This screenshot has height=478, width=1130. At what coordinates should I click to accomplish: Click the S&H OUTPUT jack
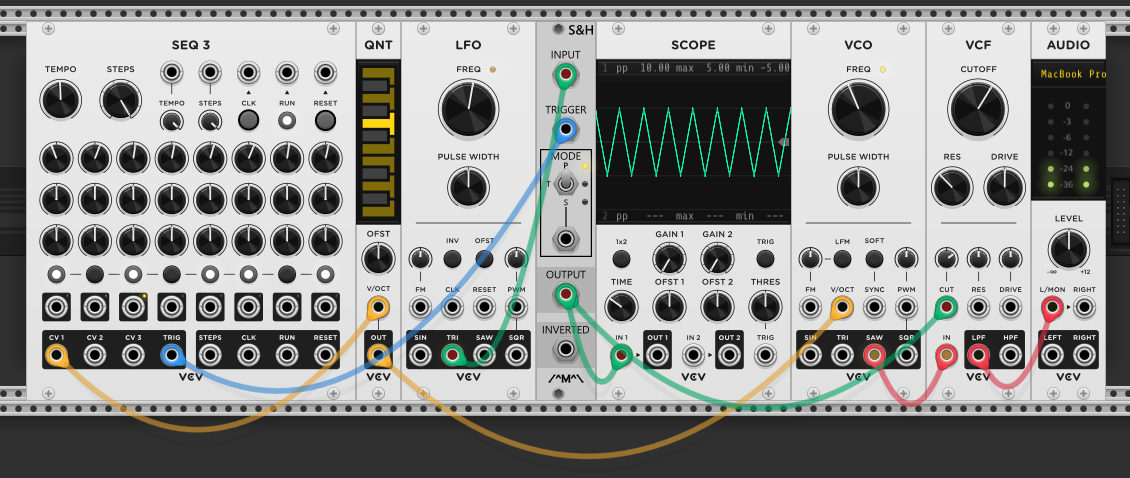tap(566, 295)
